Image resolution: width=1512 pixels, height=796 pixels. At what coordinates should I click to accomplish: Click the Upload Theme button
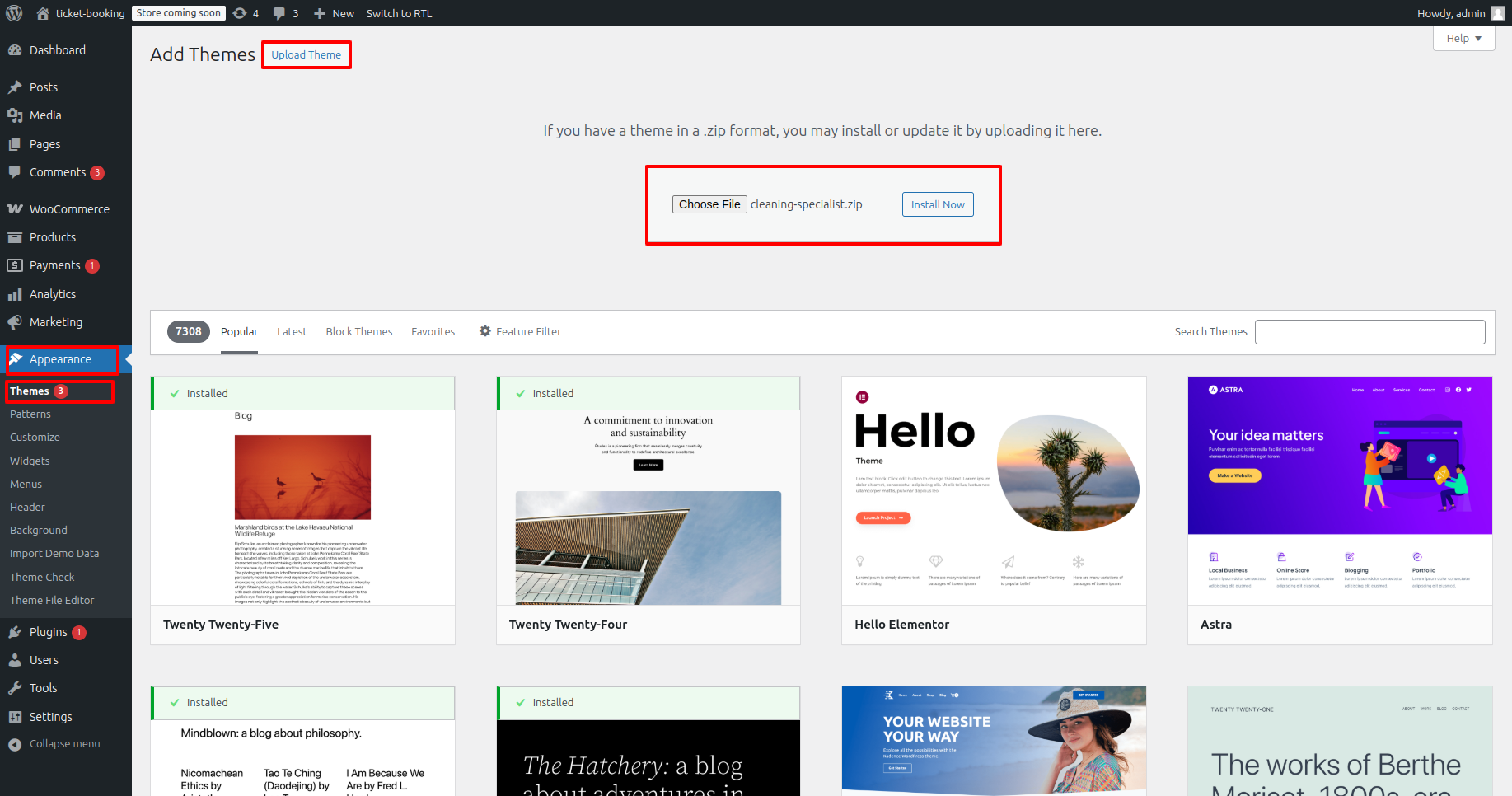tap(307, 55)
